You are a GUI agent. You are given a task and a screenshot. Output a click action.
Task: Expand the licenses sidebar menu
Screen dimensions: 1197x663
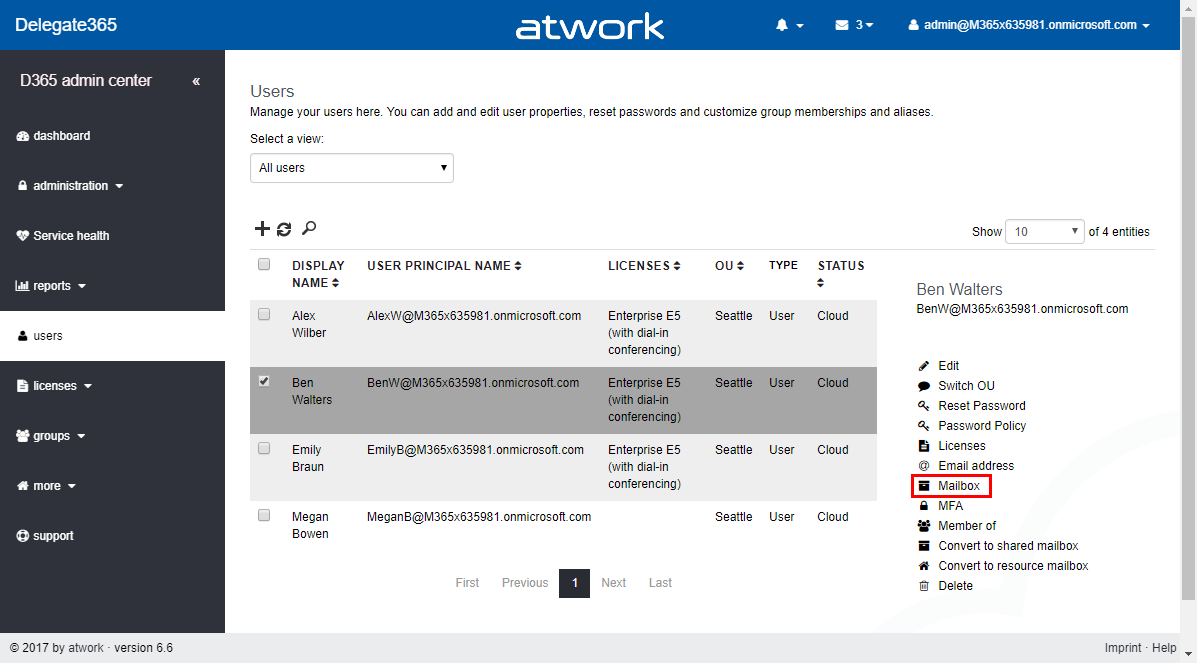tap(53, 386)
